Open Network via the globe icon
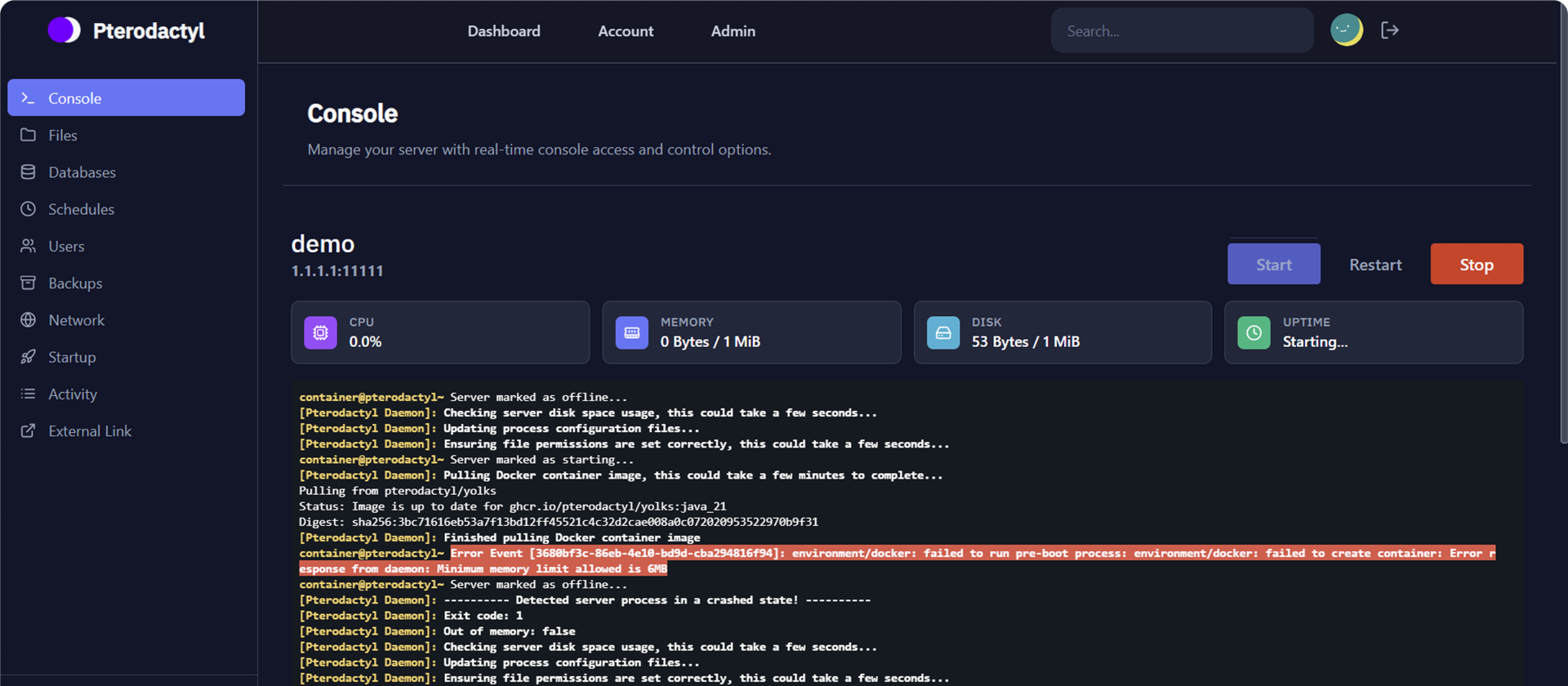This screenshot has width=1568, height=686. tap(29, 320)
